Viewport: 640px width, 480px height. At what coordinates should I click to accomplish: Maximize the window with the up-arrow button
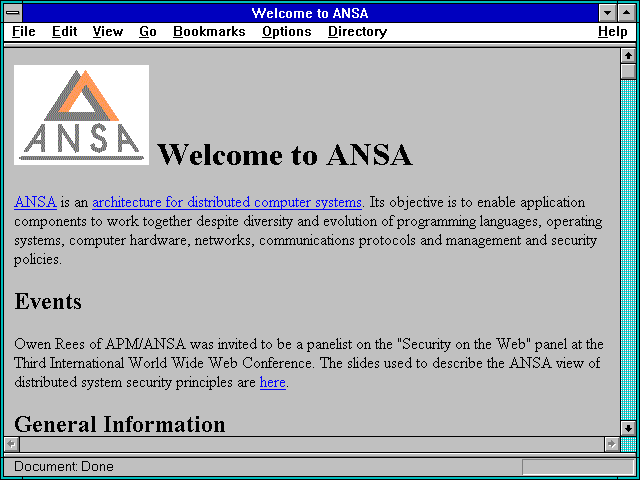point(627,13)
